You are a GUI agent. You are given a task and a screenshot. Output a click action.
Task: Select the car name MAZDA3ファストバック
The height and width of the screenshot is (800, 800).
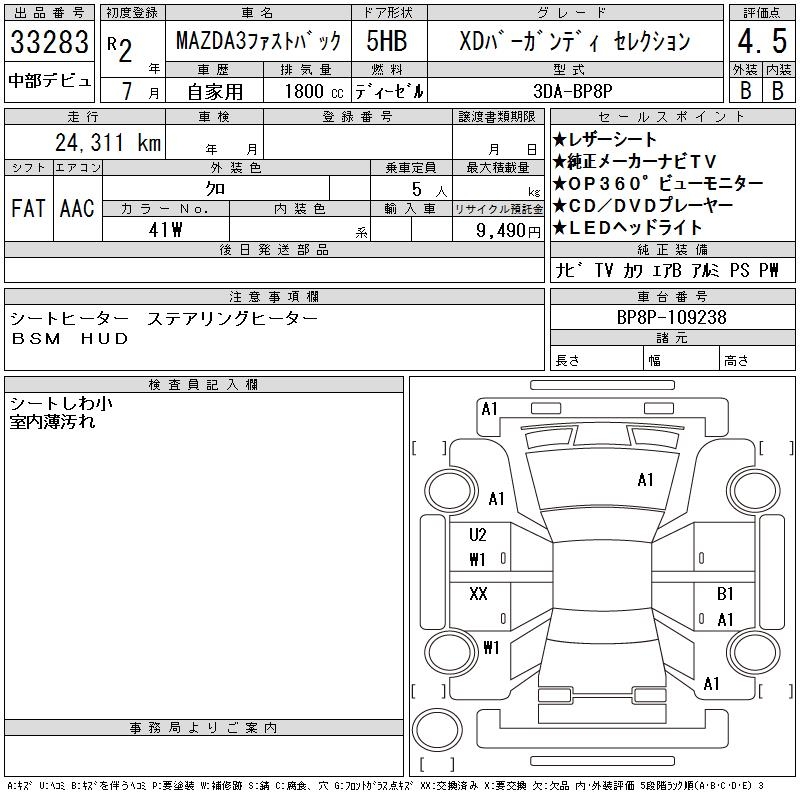point(258,41)
